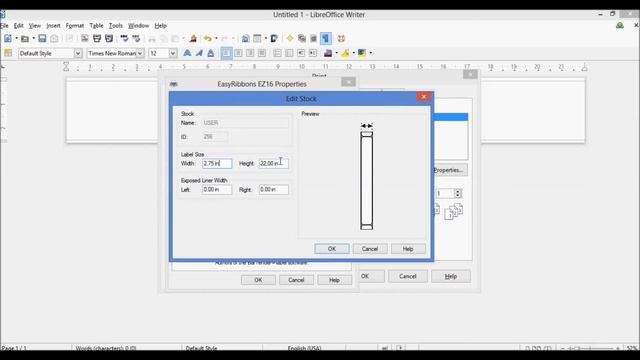This screenshot has height=360, width=640.
Task: Click the Export as PDF icon
Action: [x=84, y=38]
